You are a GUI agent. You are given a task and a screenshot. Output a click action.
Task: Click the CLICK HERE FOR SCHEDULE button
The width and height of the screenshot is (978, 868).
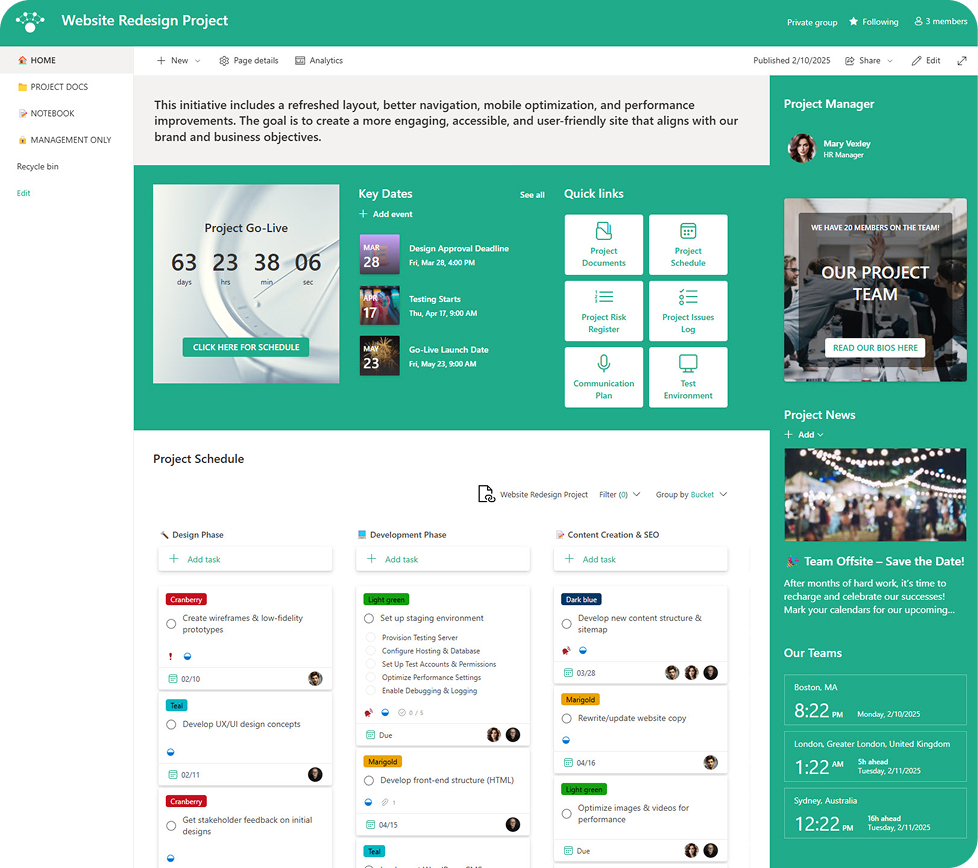point(246,347)
